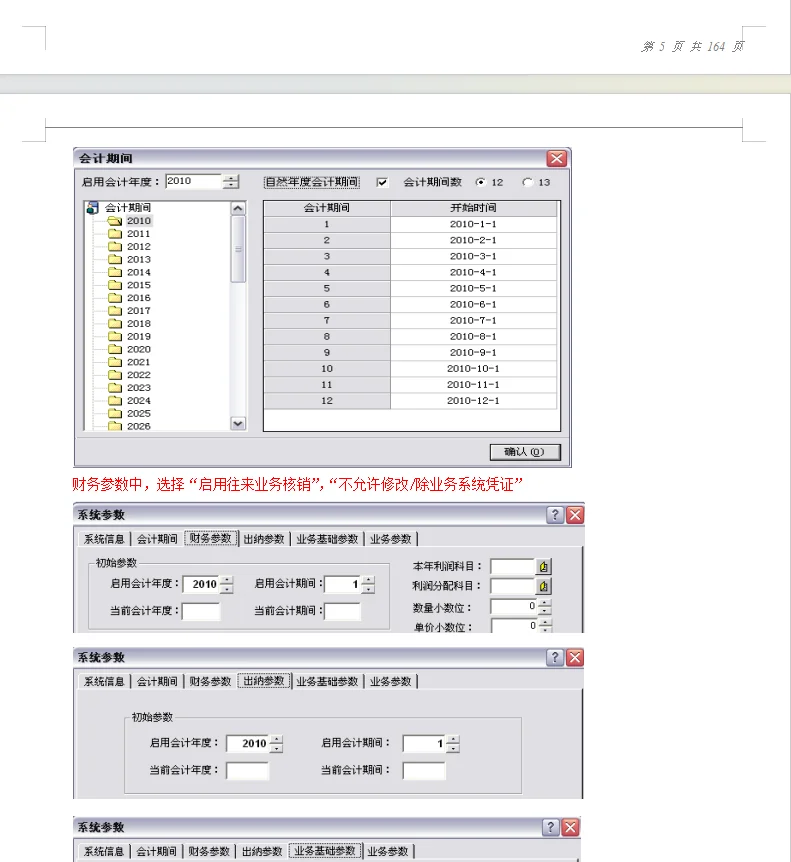Click 当前会计年度 field in 出纳参数 tab
This screenshot has height=862, width=791.
(247, 770)
